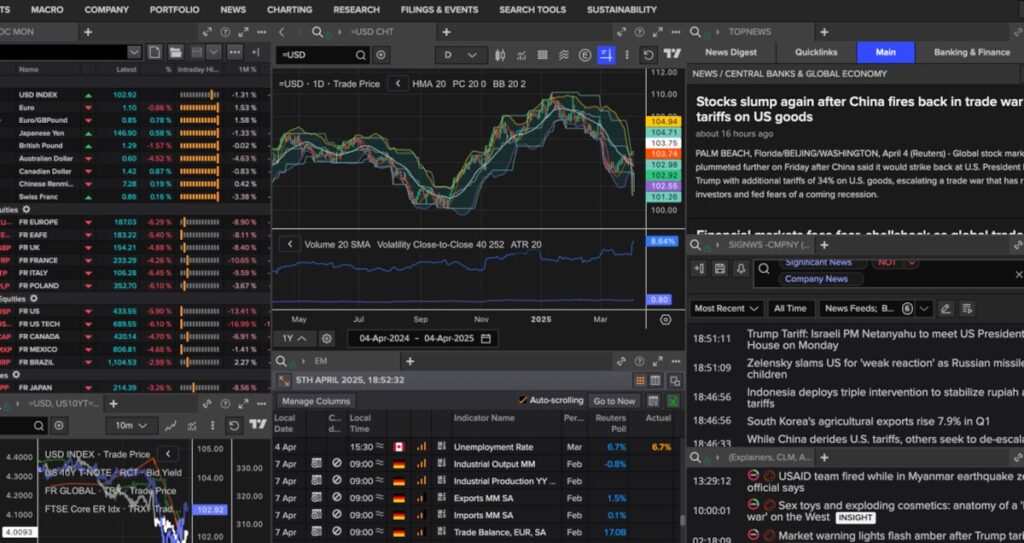
Task: Collapse Volume 20 SMA indicator legend arrow
Action: click(x=289, y=244)
